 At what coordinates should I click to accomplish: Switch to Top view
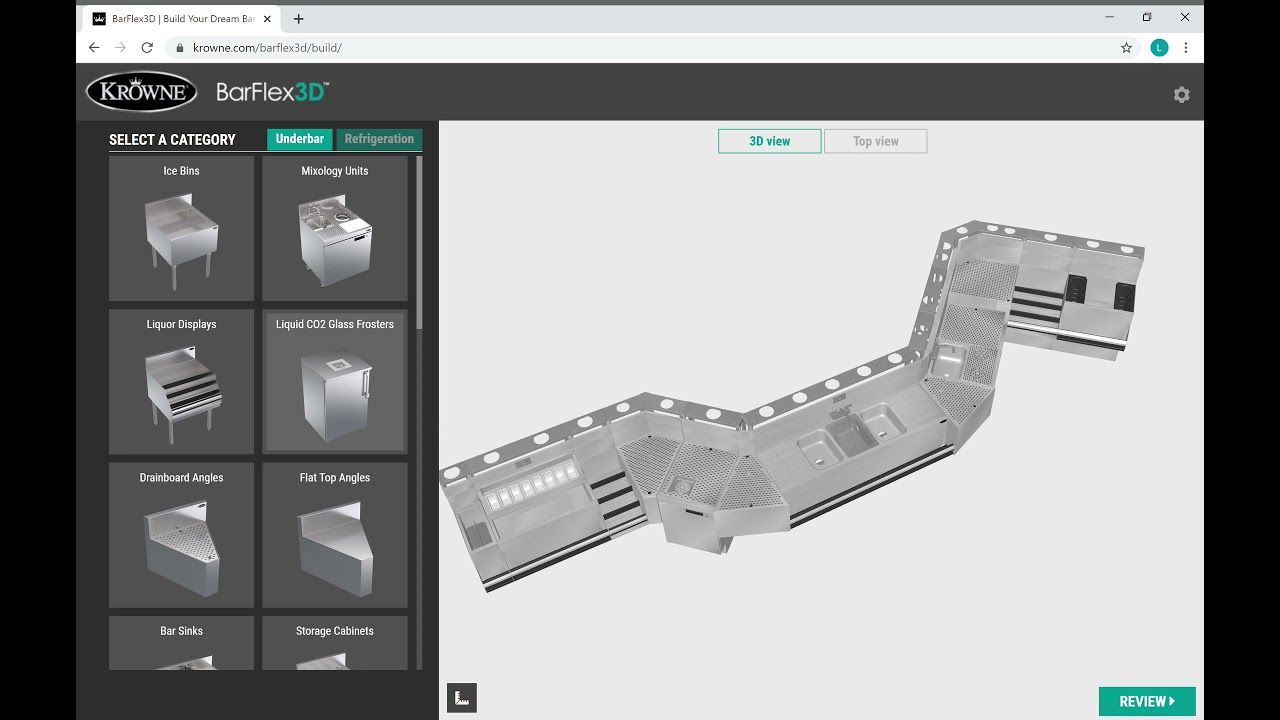[876, 141]
